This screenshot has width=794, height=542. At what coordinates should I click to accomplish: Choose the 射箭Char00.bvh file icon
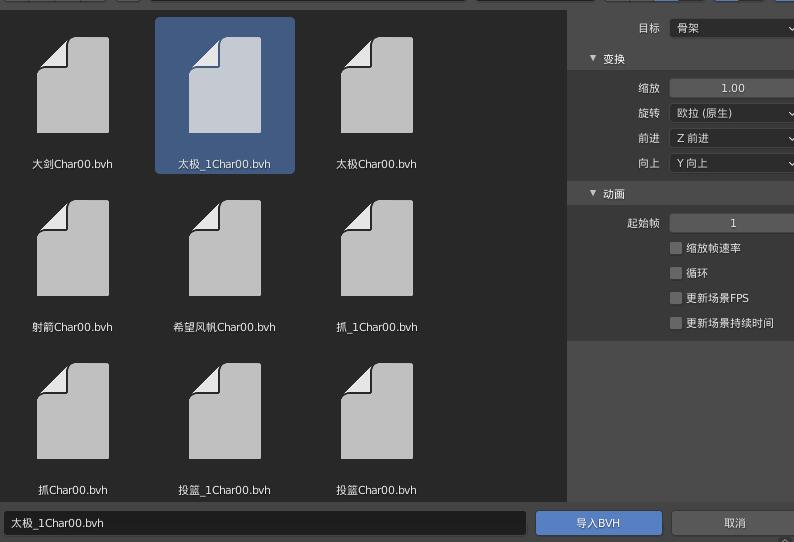[73, 248]
